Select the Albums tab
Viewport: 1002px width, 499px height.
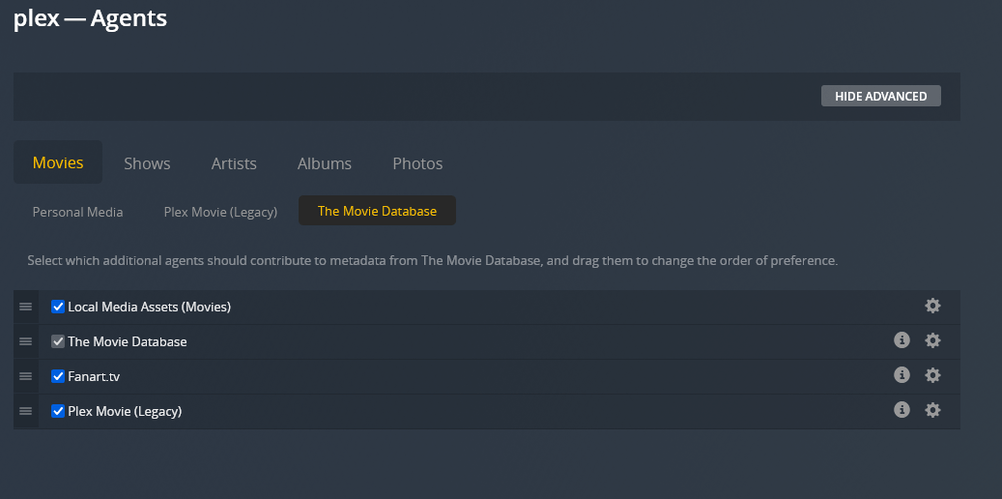(324, 163)
